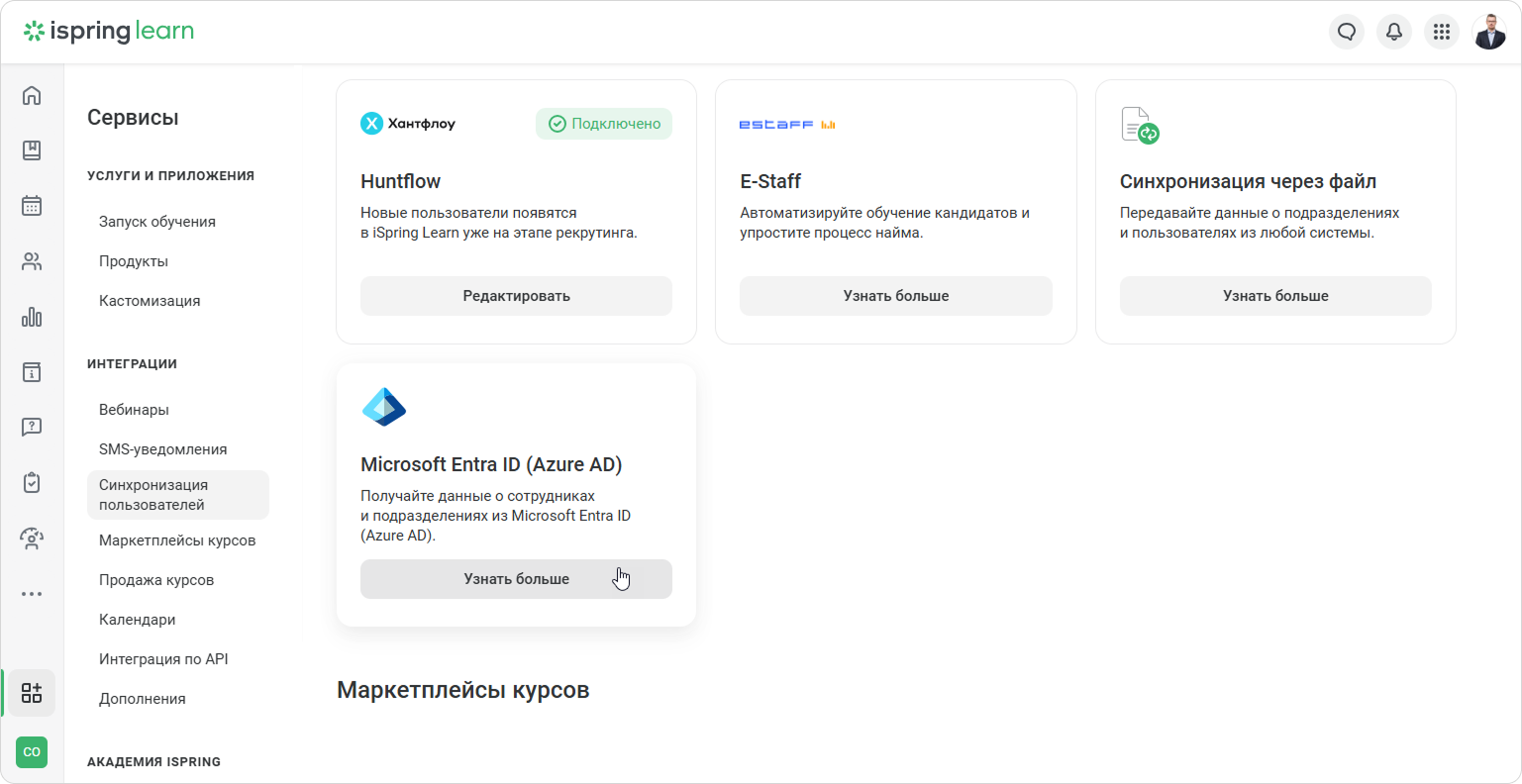This screenshot has width=1522, height=784.
Task: Click Узнать больше on Microsoft Entra ID card
Action: tap(516, 579)
